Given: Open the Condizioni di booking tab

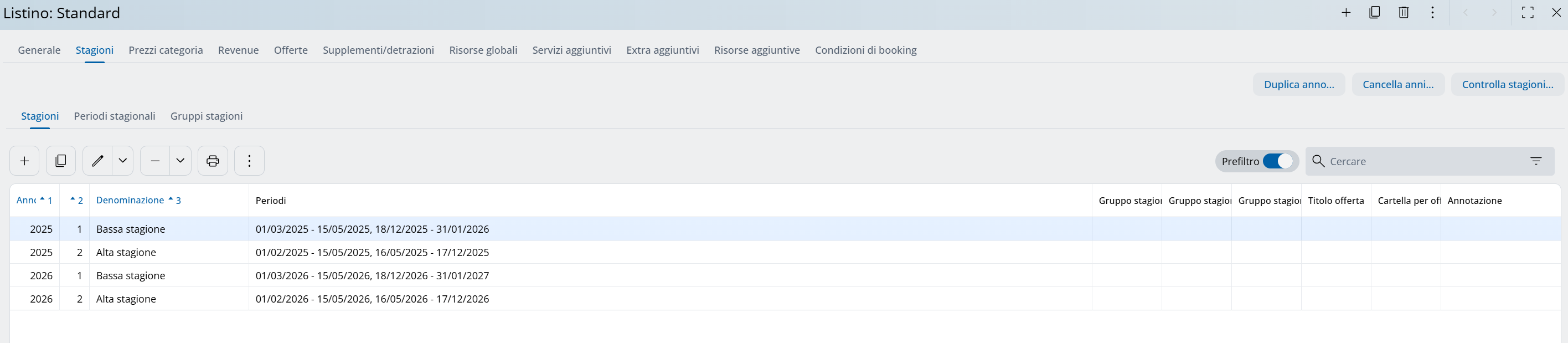Looking at the screenshot, I should tap(865, 50).
